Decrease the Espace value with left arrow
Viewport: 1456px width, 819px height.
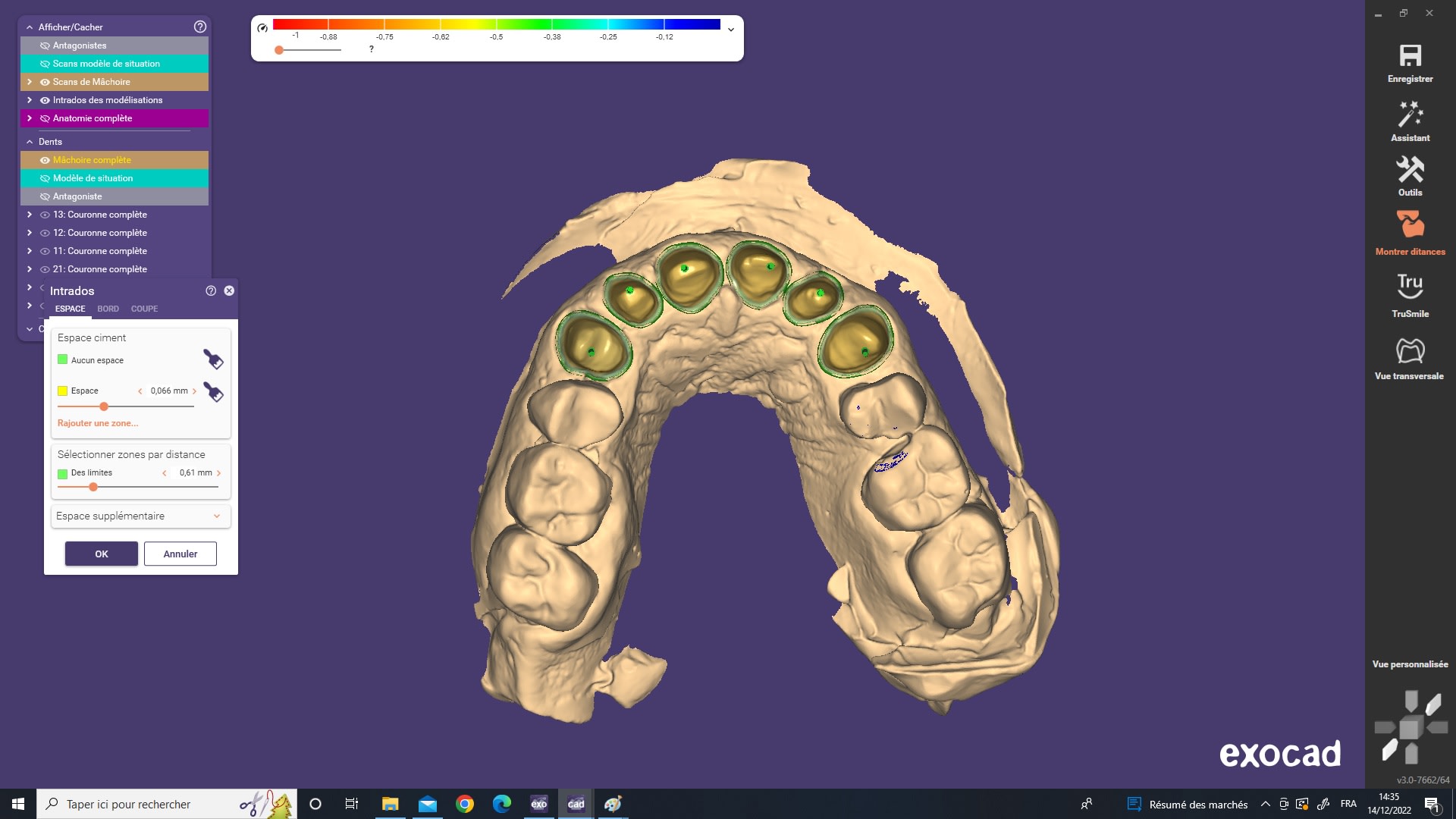pos(140,391)
